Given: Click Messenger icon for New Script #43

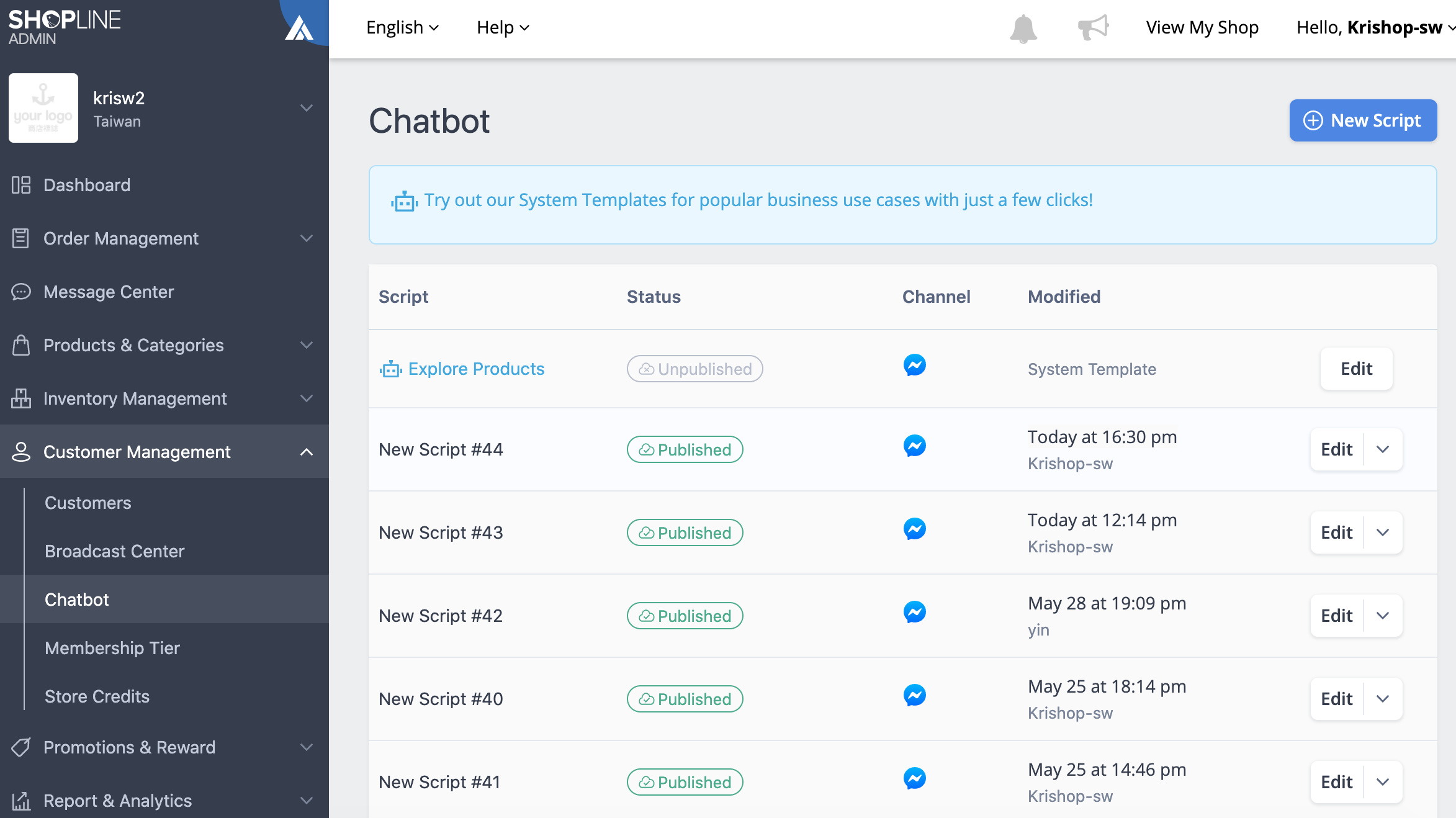Looking at the screenshot, I should coord(915,529).
